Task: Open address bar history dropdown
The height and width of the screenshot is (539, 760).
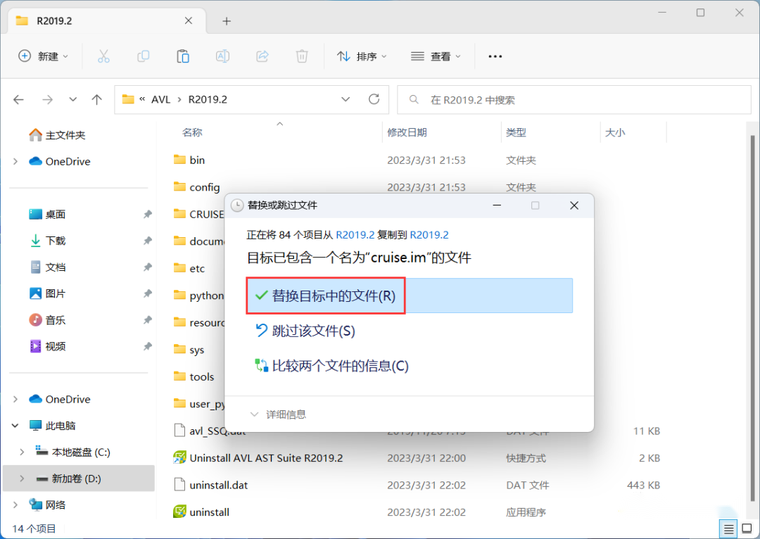Action: 346,99
